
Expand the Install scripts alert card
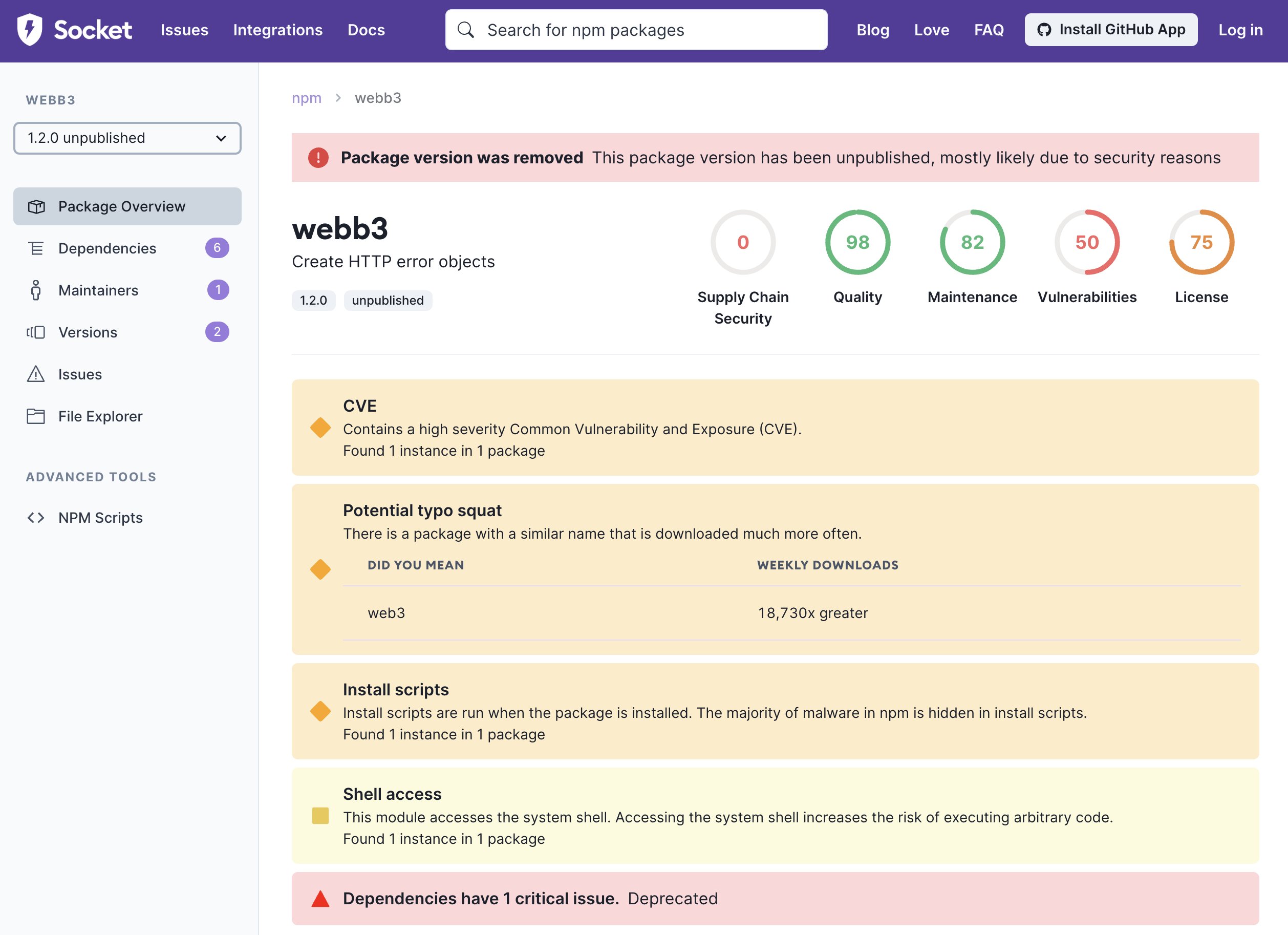pos(775,711)
